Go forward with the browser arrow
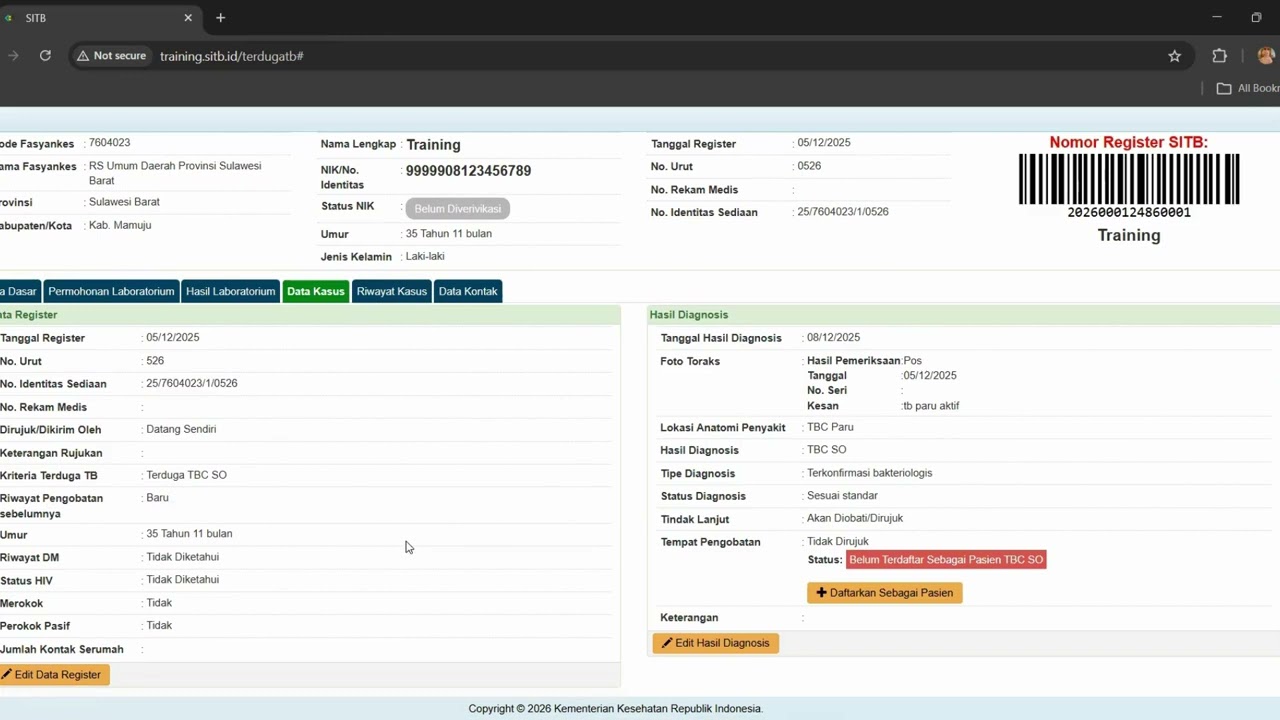The image size is (1280, 720). point(13,56)
